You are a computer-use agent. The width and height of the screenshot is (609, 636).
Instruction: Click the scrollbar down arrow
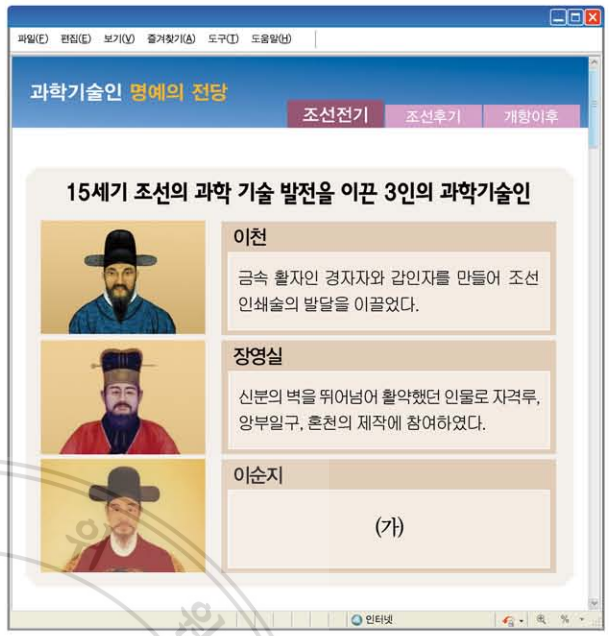[594, 603]
